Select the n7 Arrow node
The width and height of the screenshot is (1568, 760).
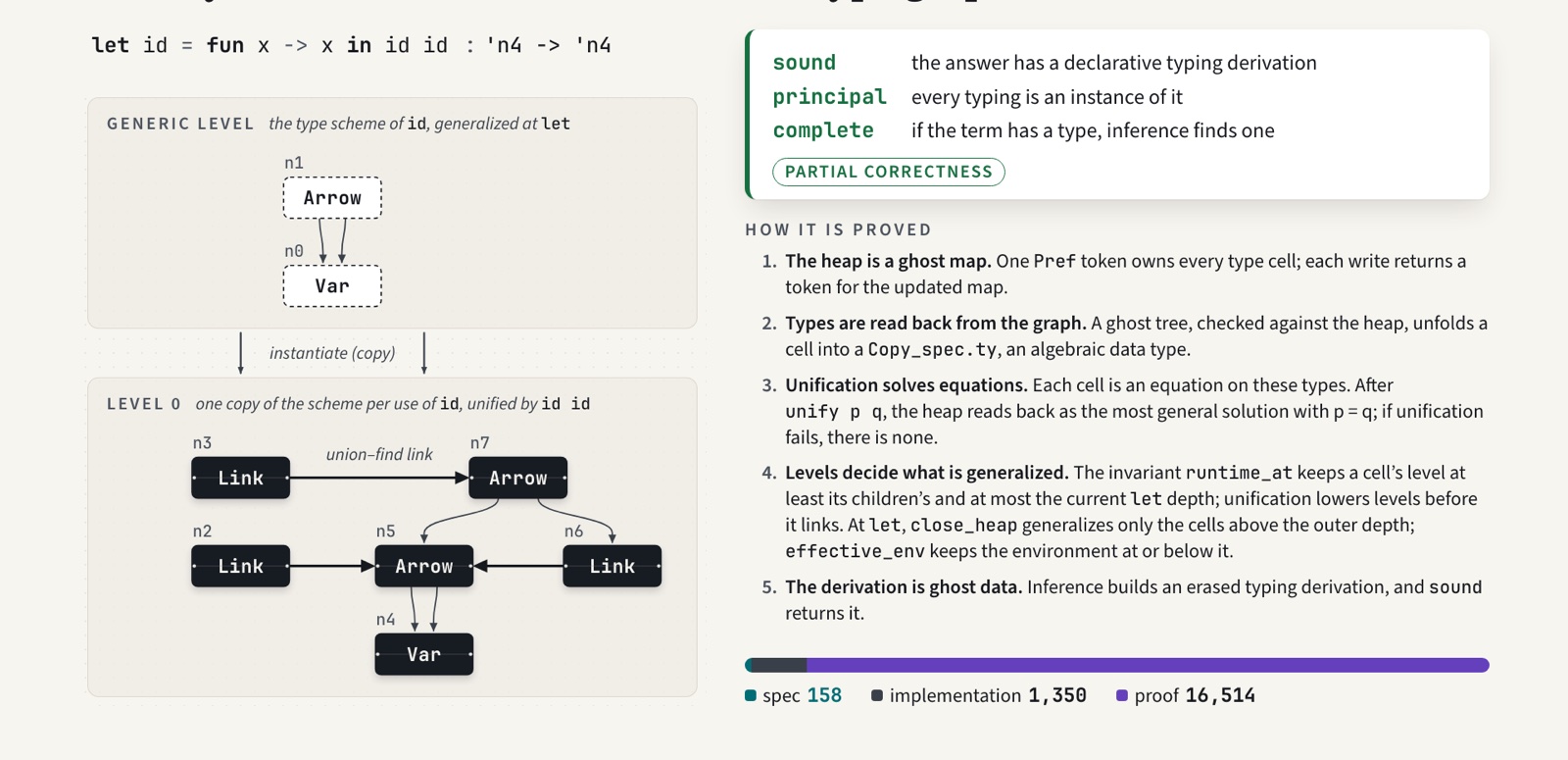click(x=518, y=478)
